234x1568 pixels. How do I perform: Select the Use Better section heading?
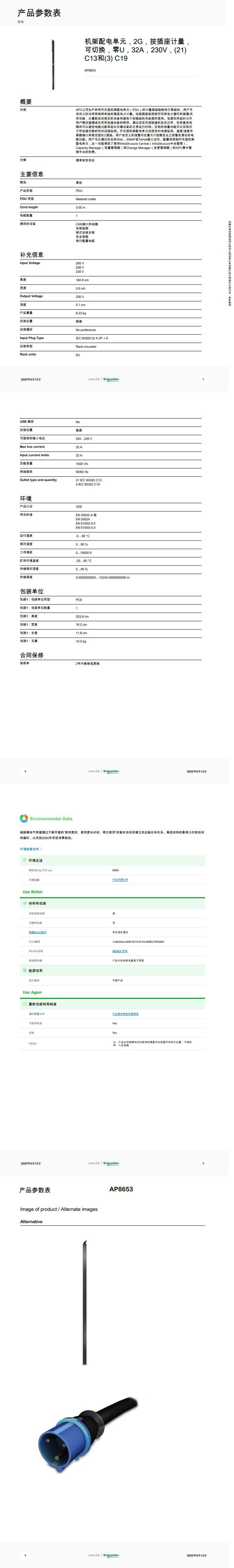(33, 892)
